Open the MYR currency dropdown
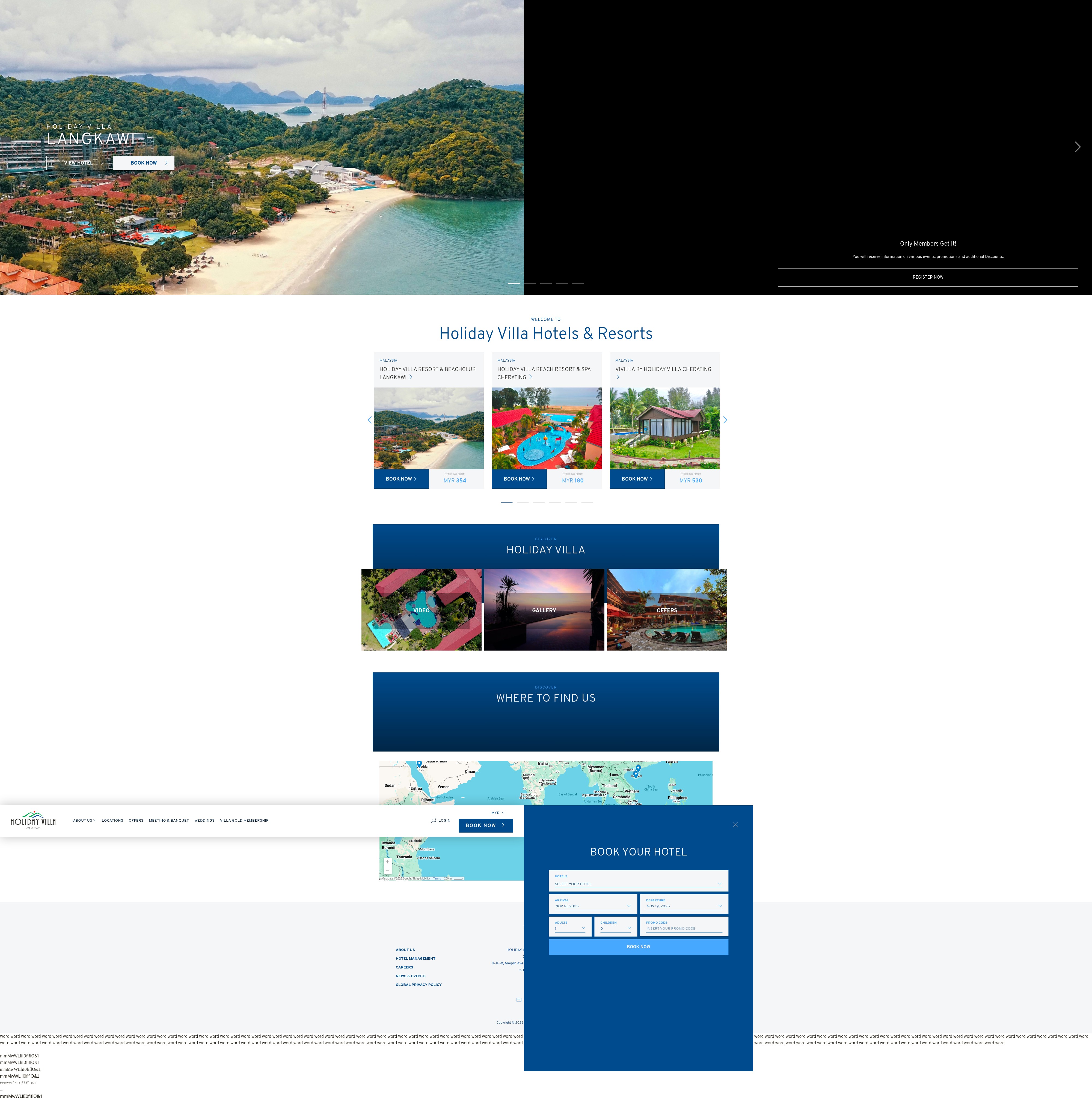Viewport: 1092px width, 1100px height. (x=498, y=812)
